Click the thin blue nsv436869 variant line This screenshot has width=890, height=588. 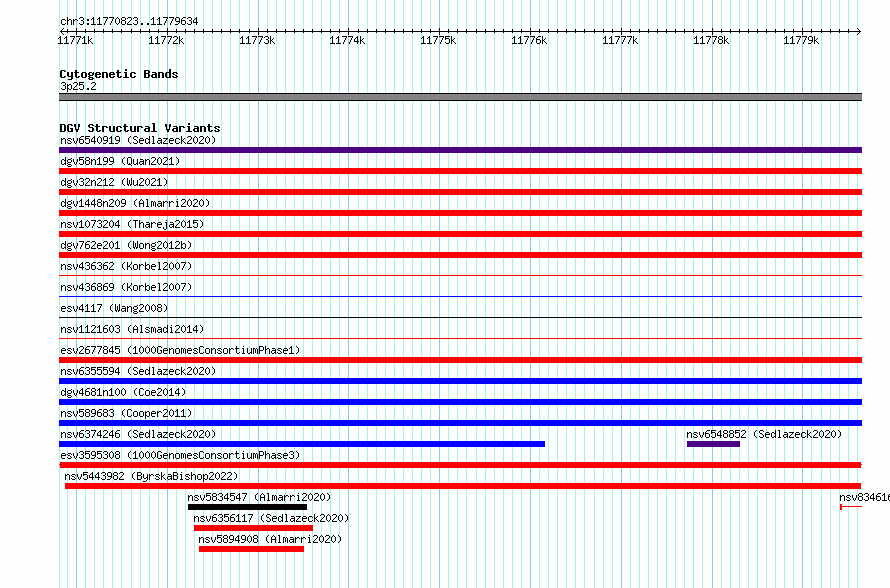tap(460, 296)
